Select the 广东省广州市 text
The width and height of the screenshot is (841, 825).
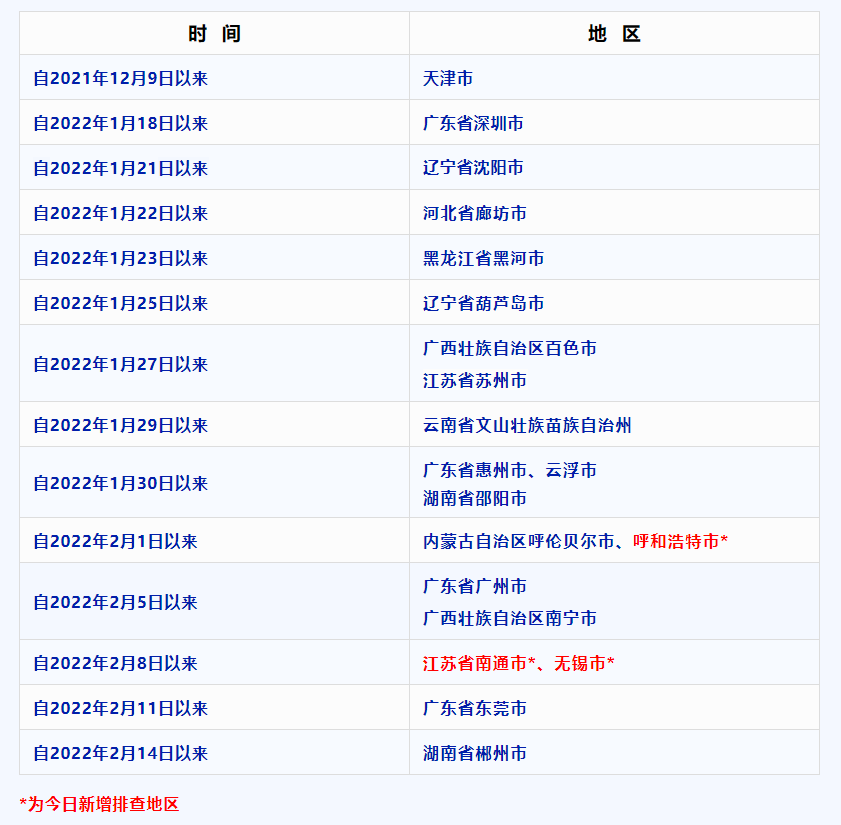point(475,586)
